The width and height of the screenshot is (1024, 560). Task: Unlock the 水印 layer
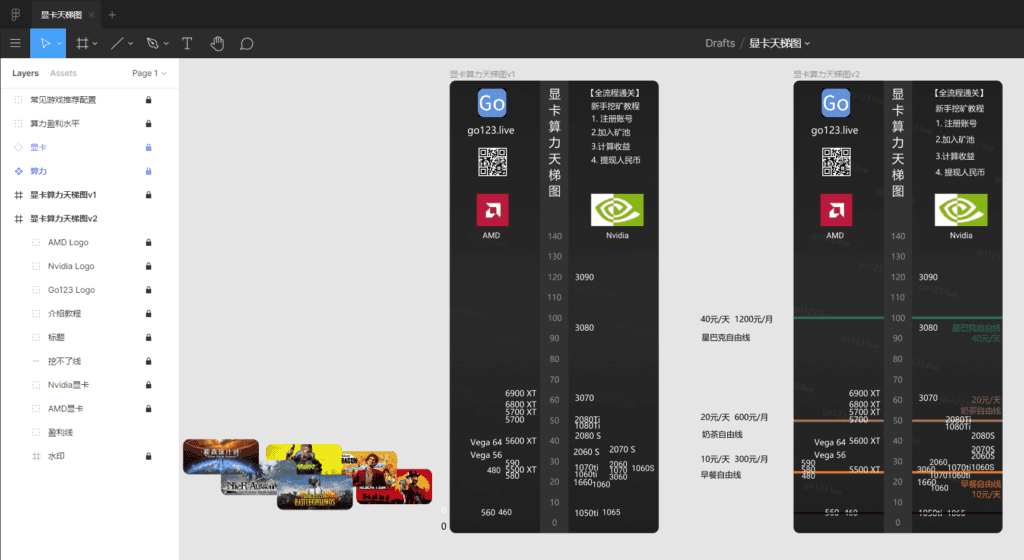click(148, 456)
